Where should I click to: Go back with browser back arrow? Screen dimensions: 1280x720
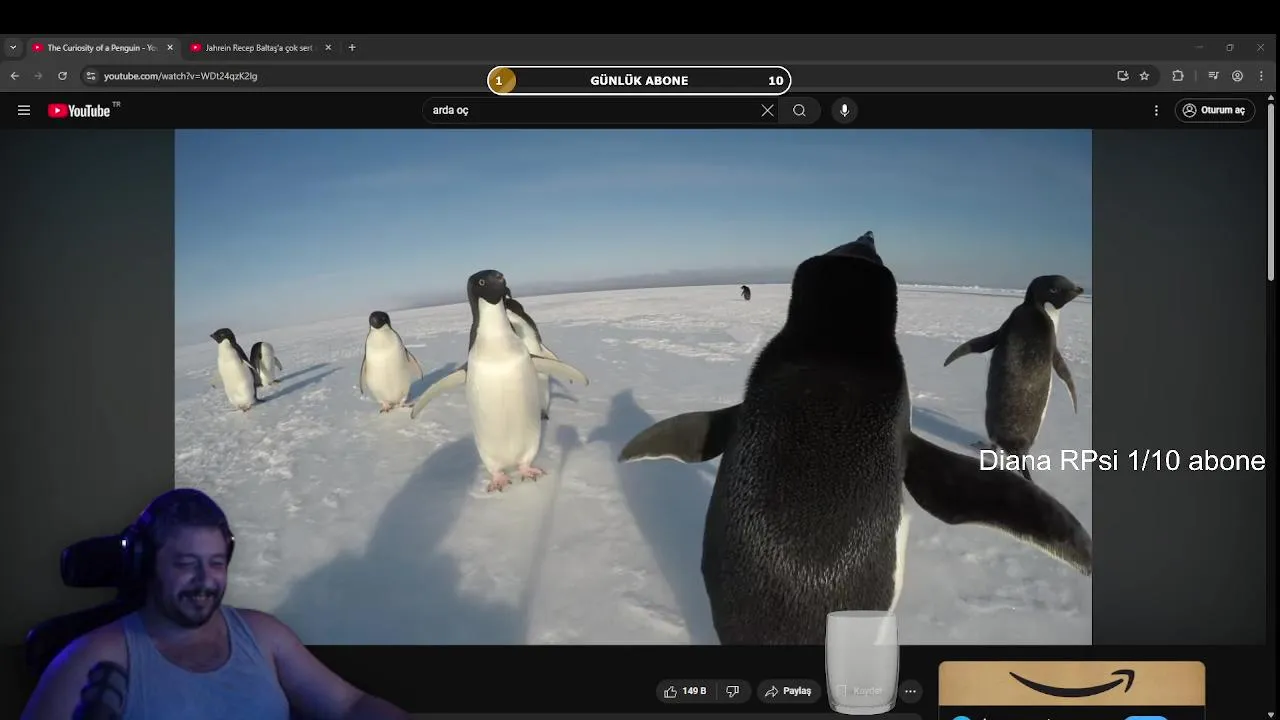(x=14, y=76)
